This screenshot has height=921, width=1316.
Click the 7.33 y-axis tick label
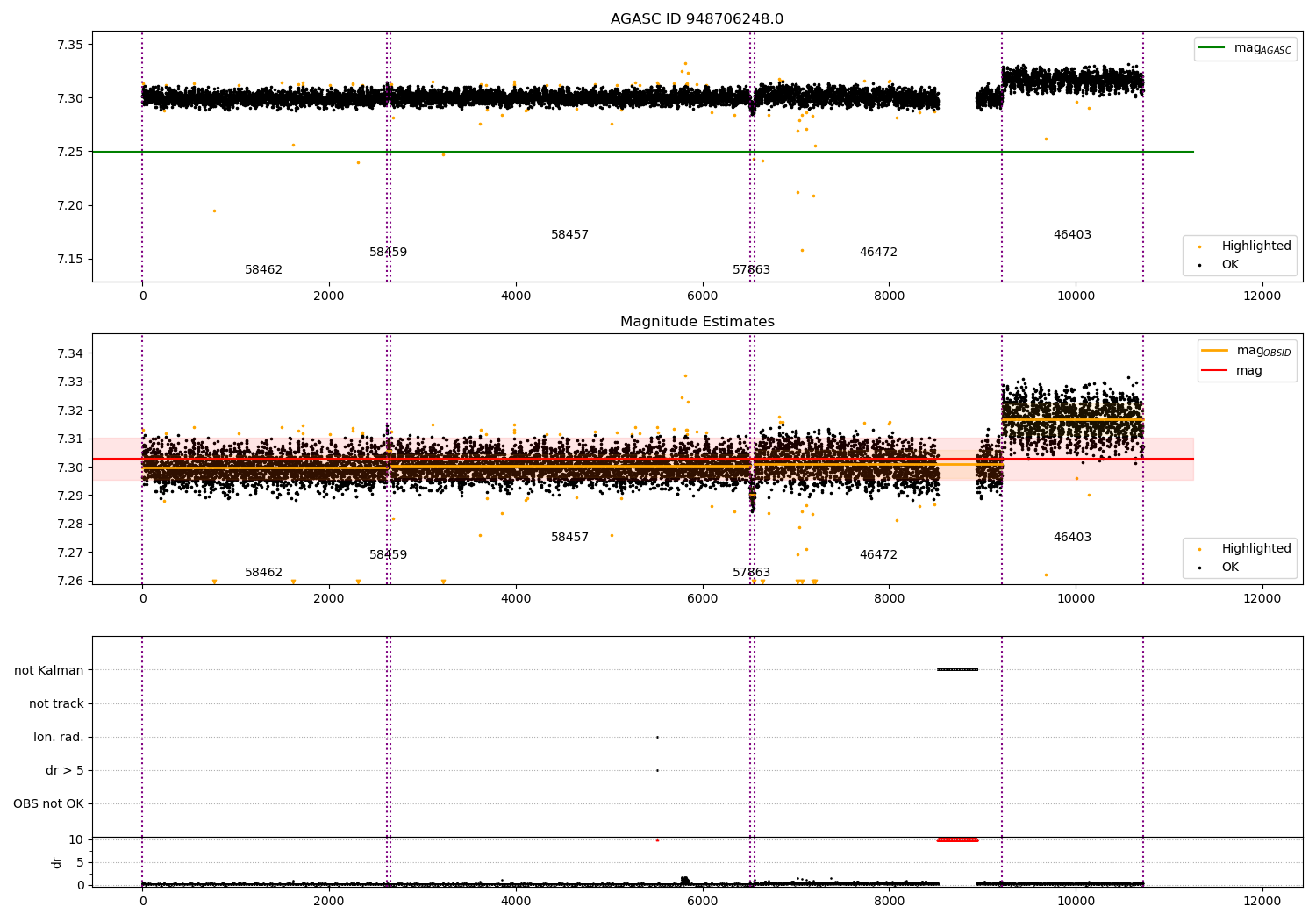[69, 382]
